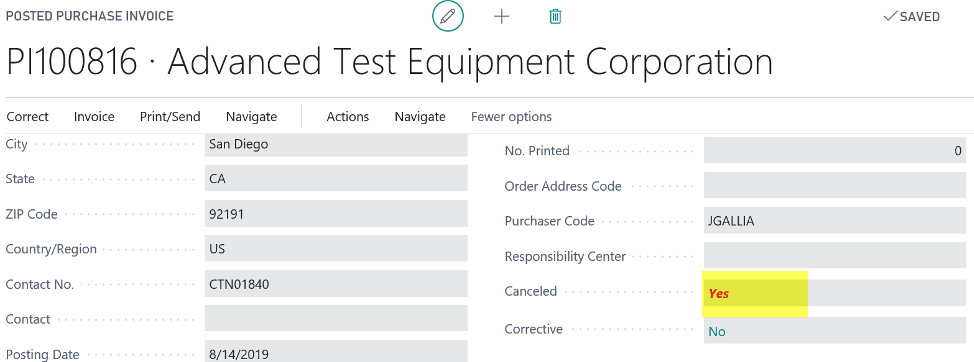Viewport: 974px width, 362px height.
Task: Click the State field showing CA
Action: [335, 179]
